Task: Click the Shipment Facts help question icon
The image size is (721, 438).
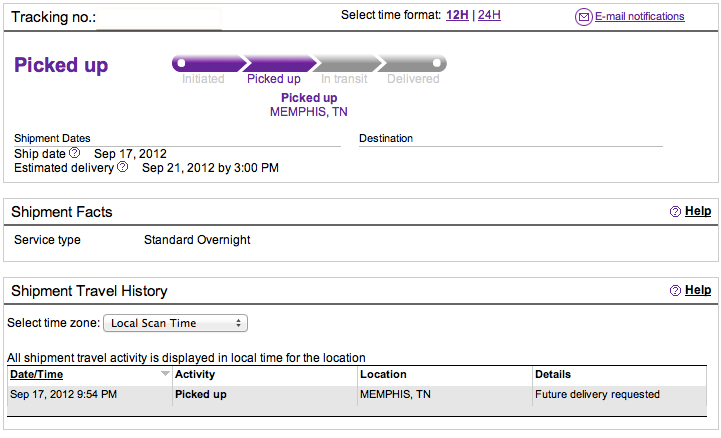Action: [675, 211]
